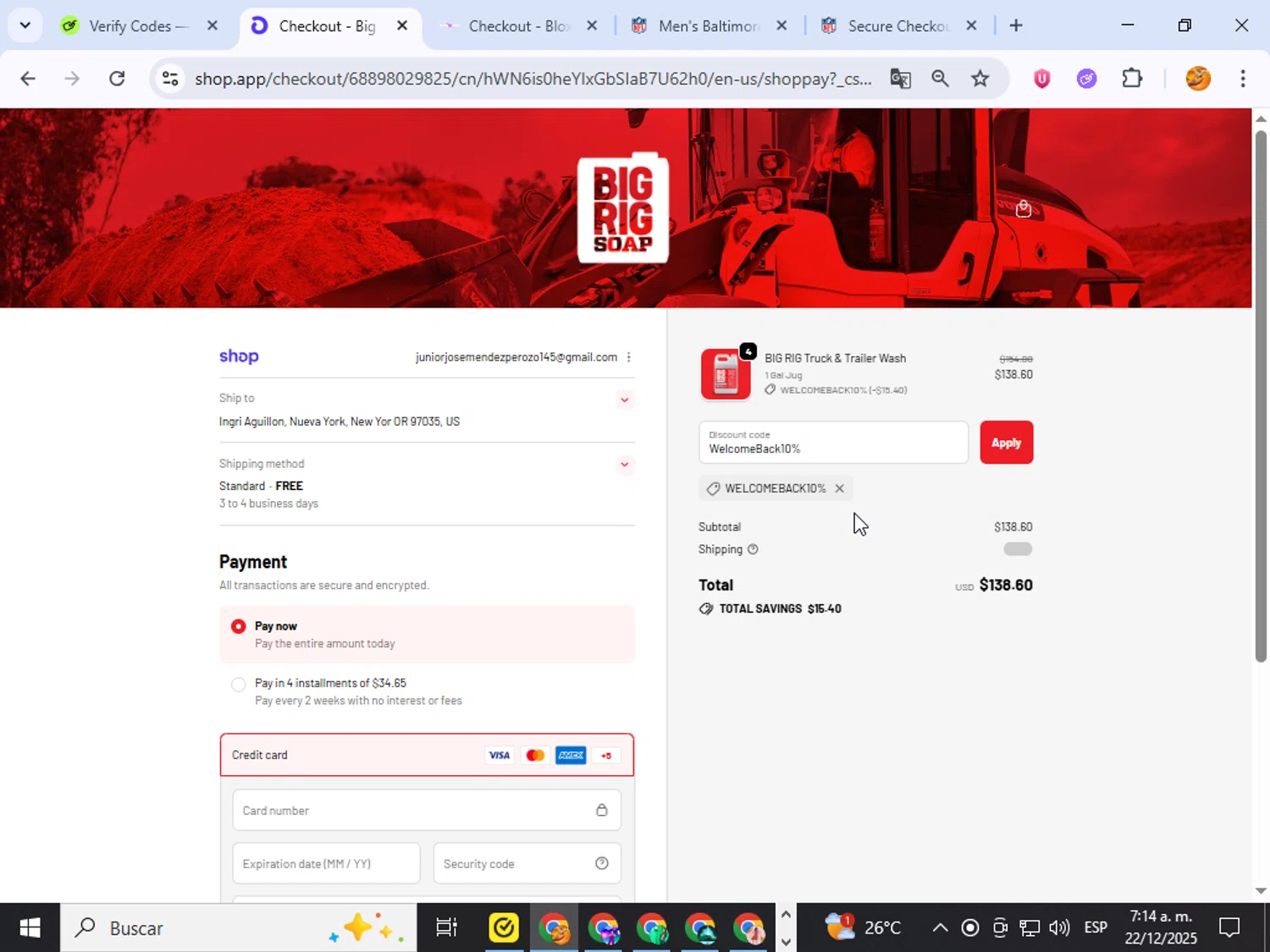Open the red shield extension
This screenshot has height=952, width=1270.
pos(1041,79)
